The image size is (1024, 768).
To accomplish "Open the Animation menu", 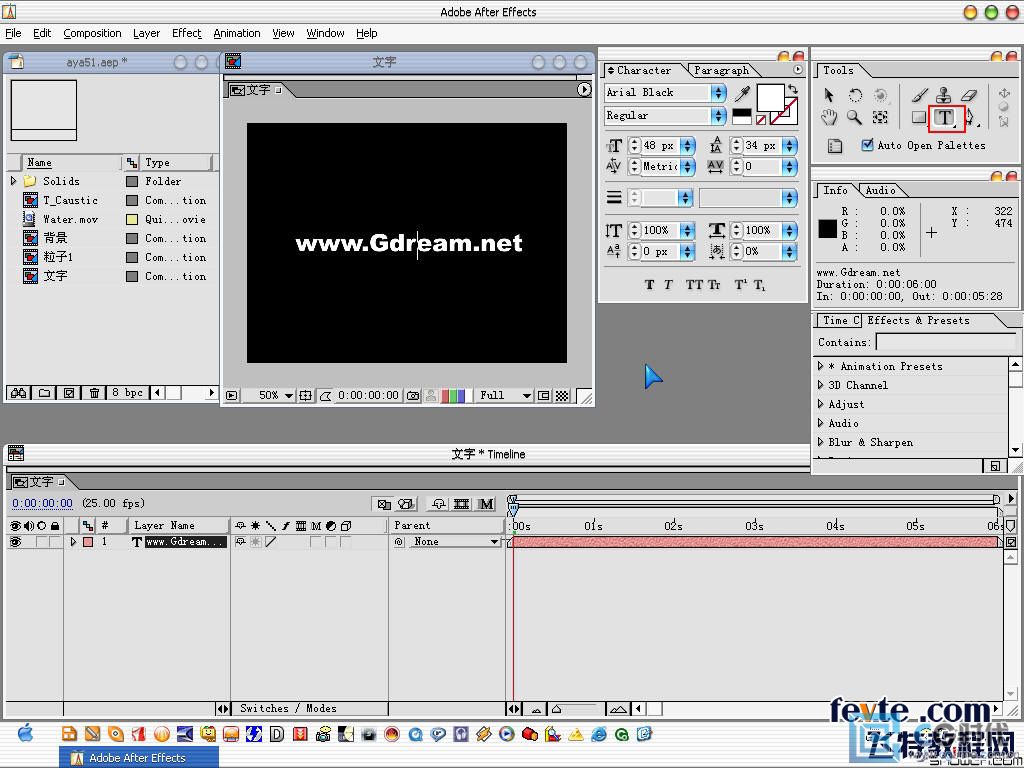I will [x=236, y=33].
